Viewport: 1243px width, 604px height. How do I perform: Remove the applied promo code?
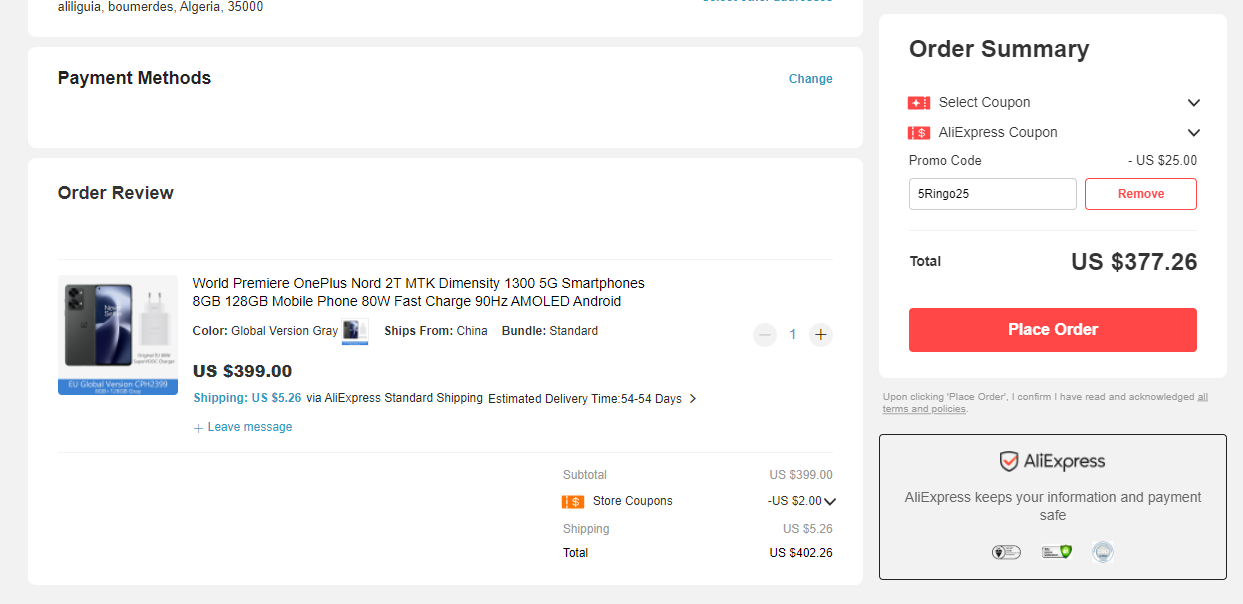(x=1141, y=194)
